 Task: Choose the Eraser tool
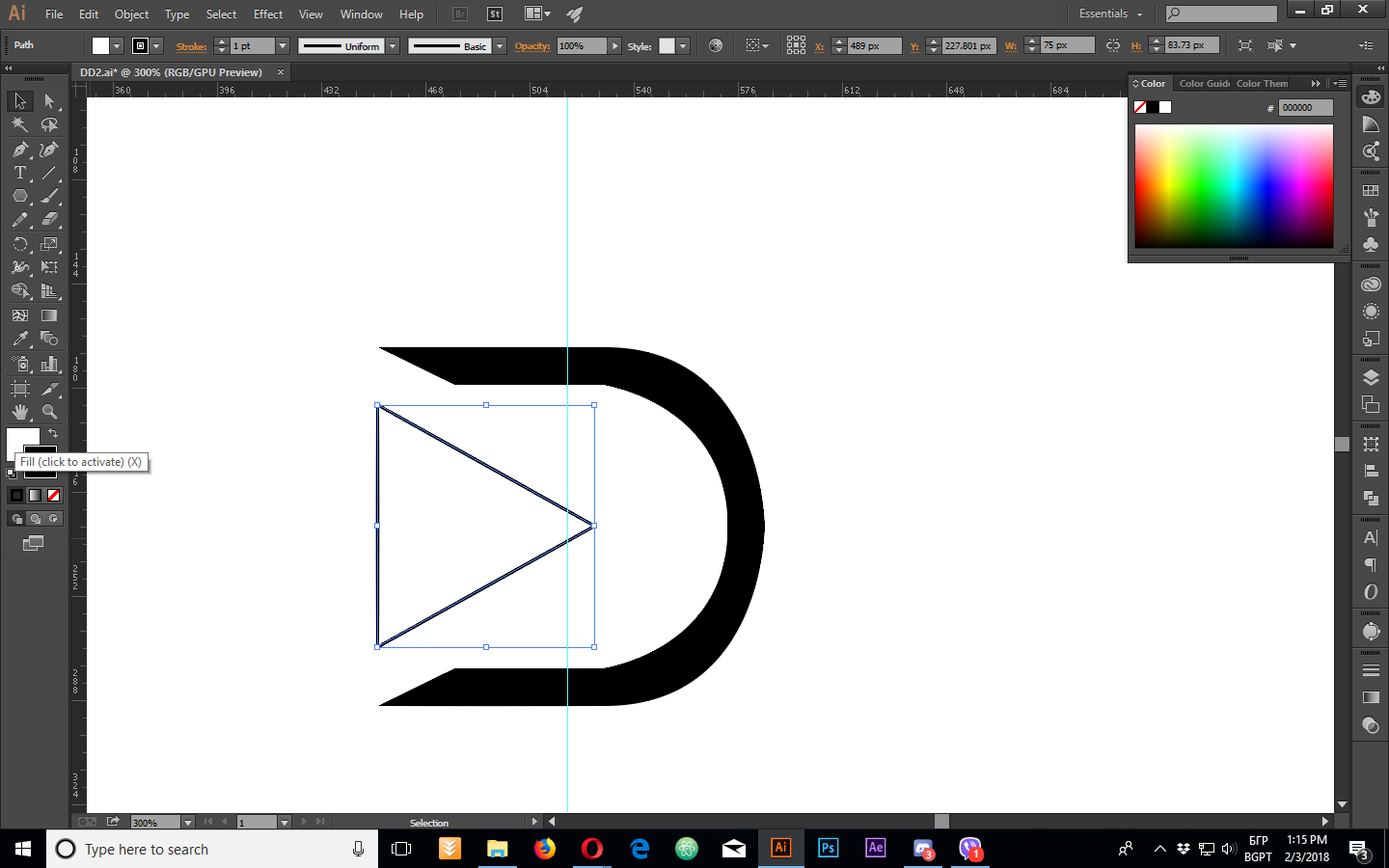[49, 220]
